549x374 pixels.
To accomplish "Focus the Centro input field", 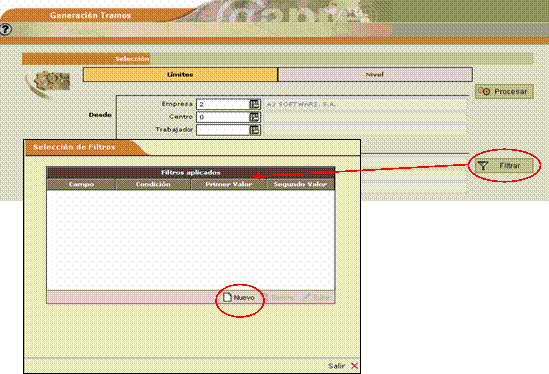I will (x=223, y=117).
